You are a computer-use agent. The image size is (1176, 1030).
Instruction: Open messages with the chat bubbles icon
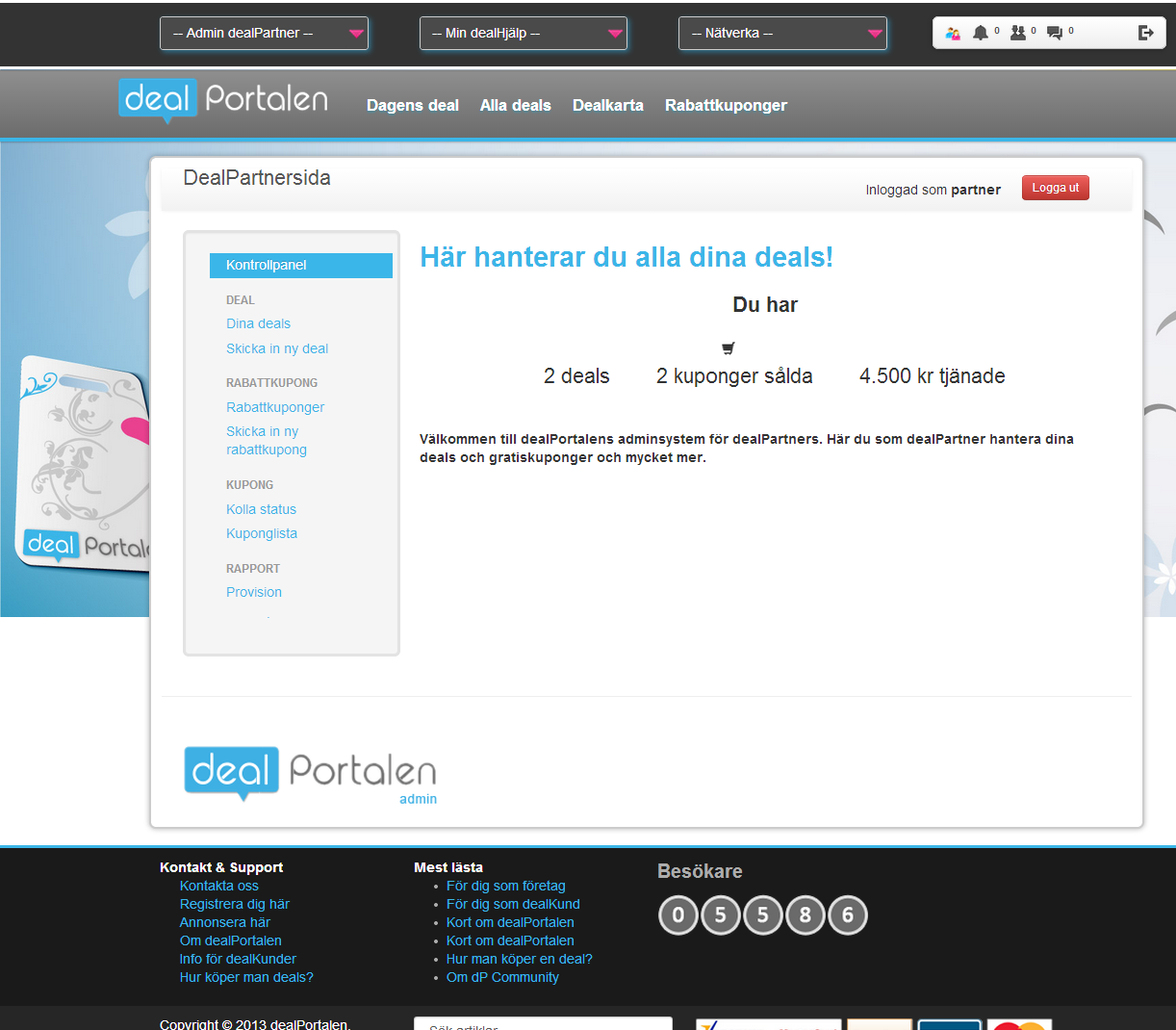click(x=1054, y=32)
